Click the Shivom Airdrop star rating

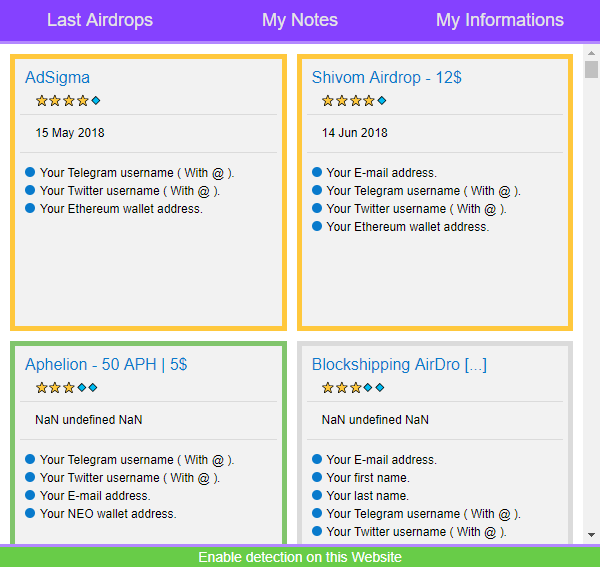pos(354,101)
